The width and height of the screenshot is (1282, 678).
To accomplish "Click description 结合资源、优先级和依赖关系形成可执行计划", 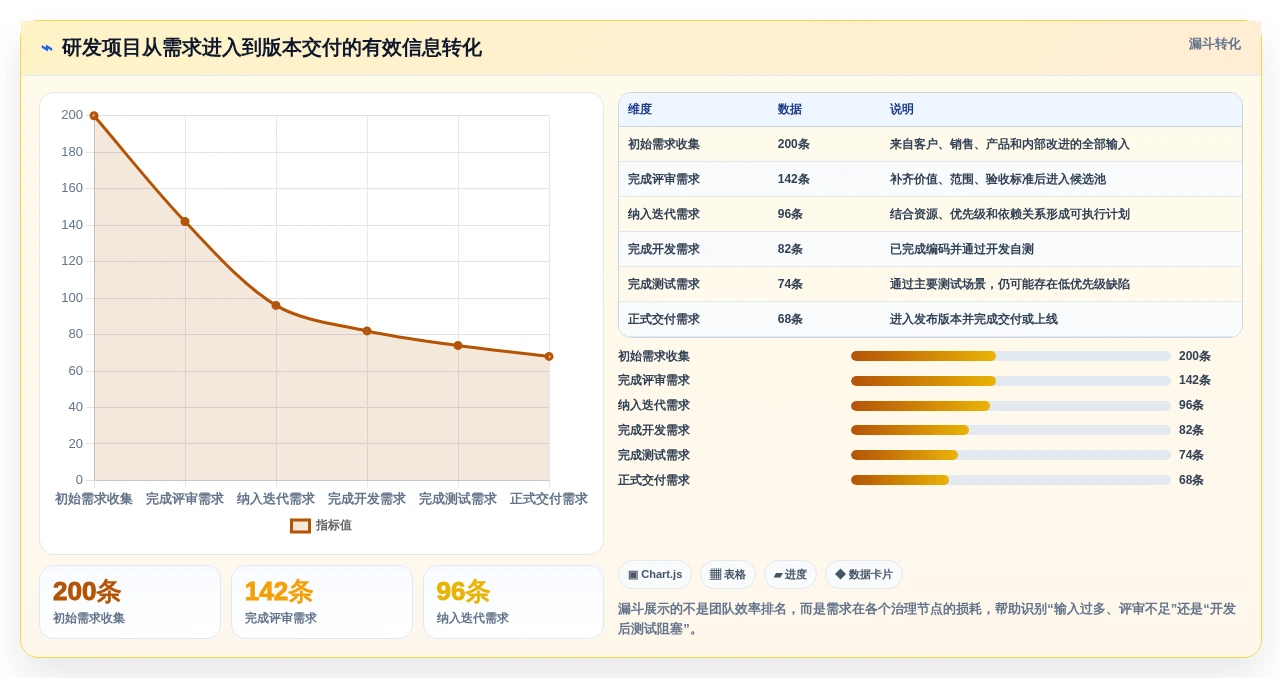I will tap(1010, 214).
